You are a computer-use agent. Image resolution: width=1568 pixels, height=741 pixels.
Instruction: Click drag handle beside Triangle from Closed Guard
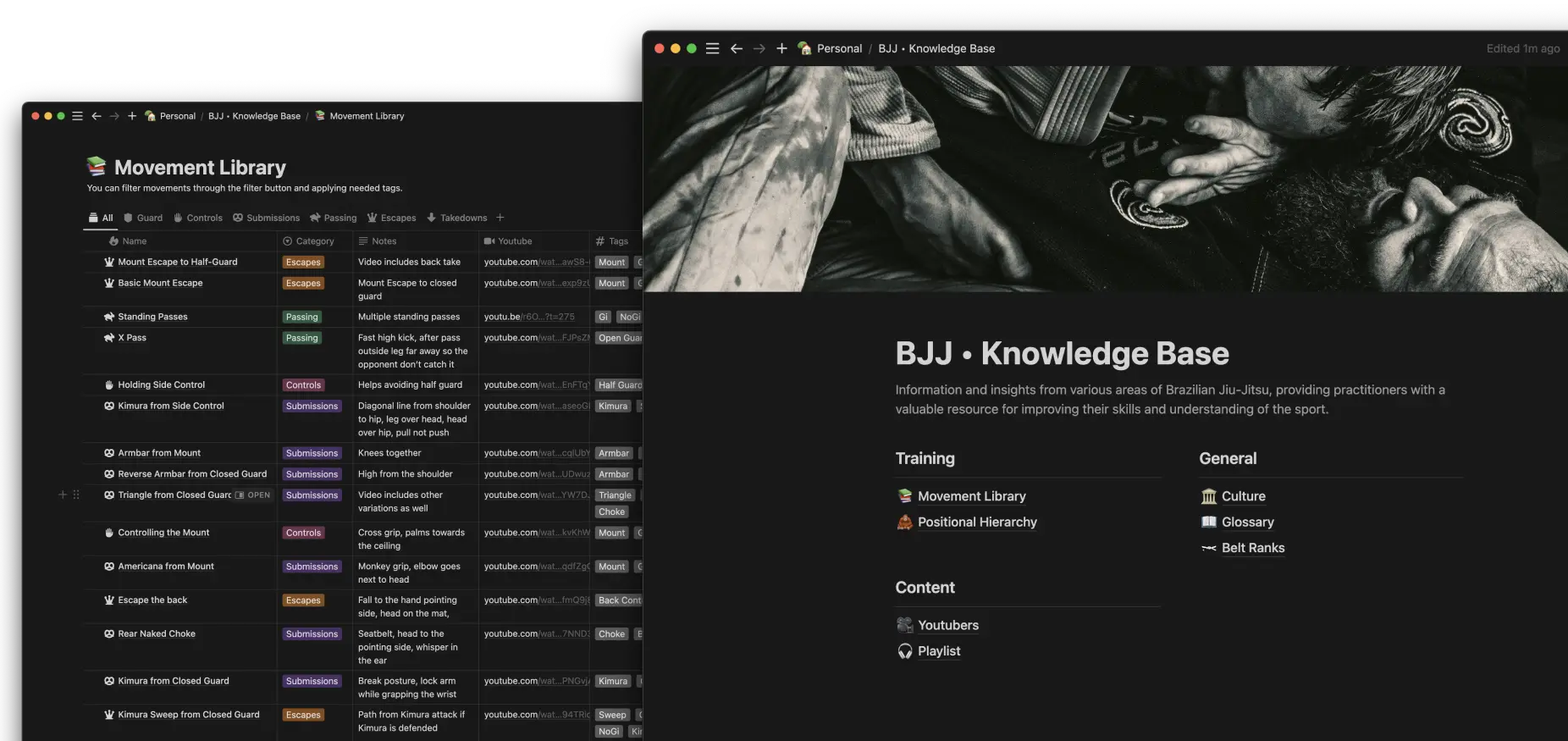[76, 495]
